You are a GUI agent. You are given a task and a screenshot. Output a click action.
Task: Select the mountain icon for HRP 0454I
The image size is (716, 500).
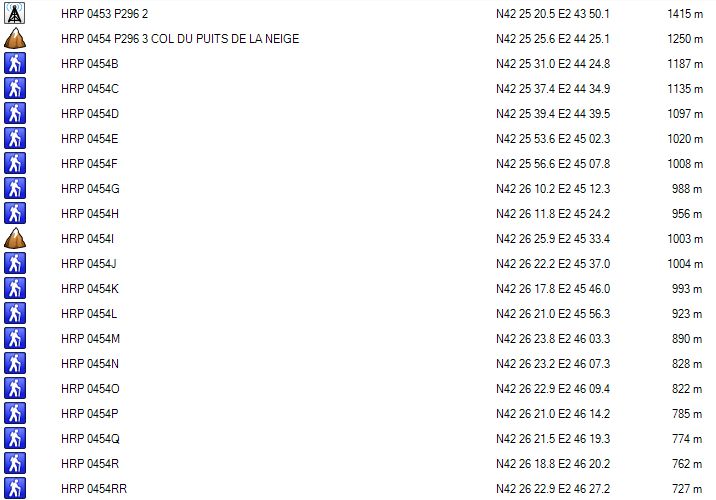pyautogui.click(x=15, y=238)
